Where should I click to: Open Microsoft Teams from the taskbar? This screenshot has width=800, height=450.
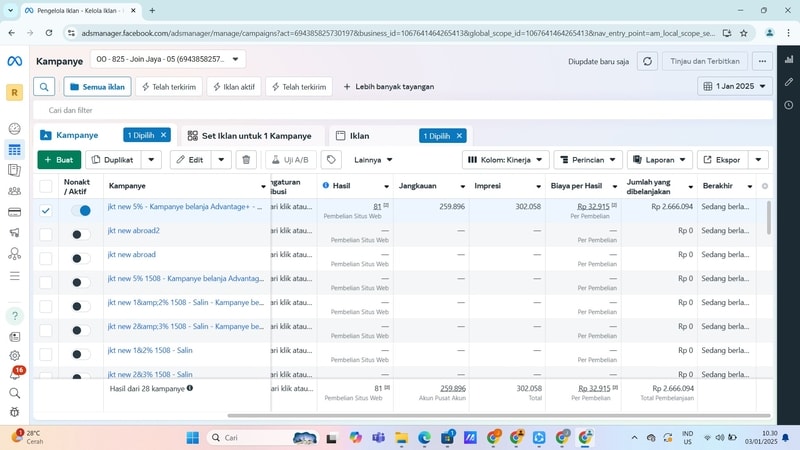[x=379, y=438]
